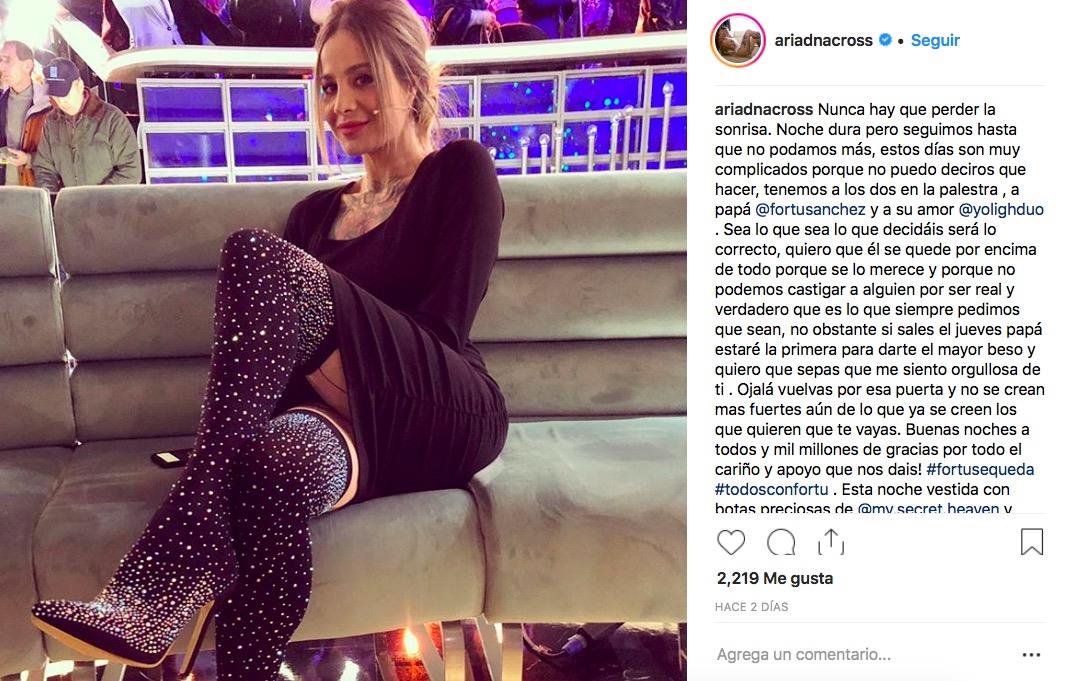The image size is (1067, 681).
Task: Visit the @yolighduo mention
Action: point(1001,209)
